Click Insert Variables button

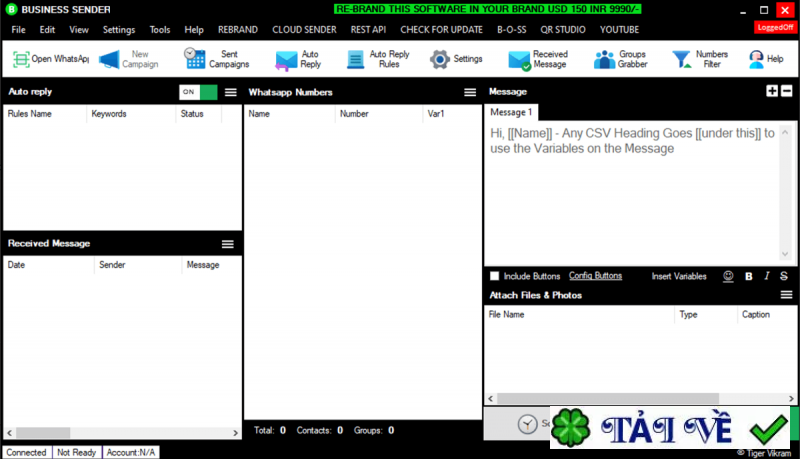click(679, 276)
